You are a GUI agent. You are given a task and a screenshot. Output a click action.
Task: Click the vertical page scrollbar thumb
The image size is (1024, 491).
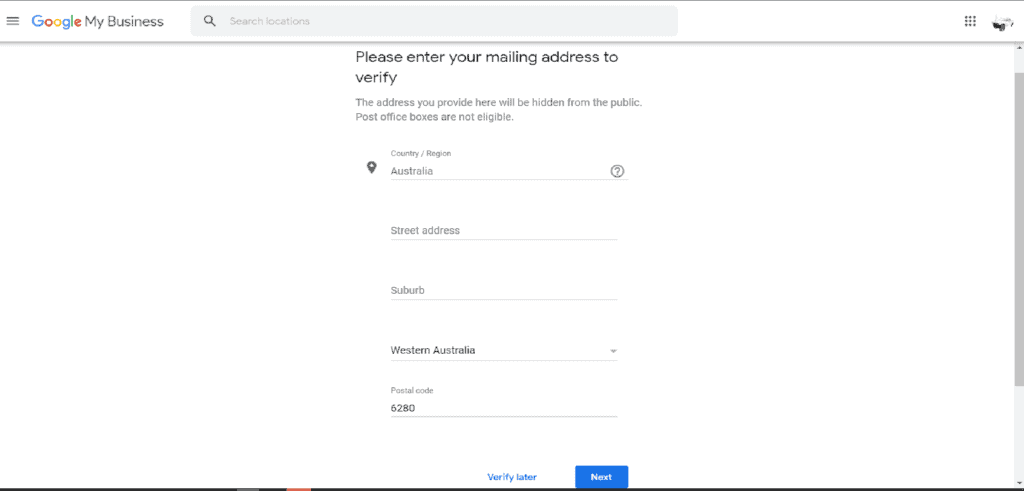(1019, 219)
